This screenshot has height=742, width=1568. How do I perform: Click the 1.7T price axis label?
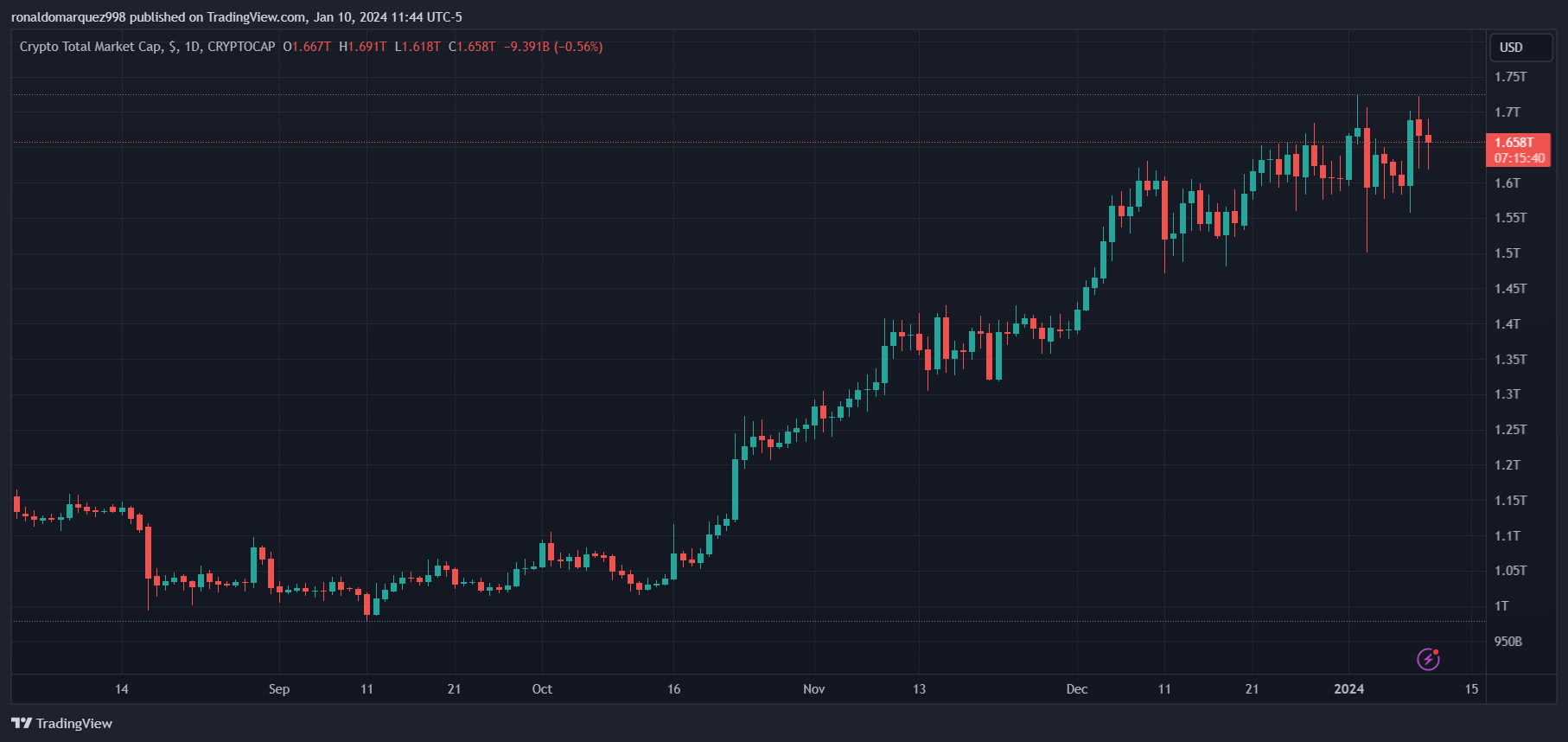(1507, 112)
